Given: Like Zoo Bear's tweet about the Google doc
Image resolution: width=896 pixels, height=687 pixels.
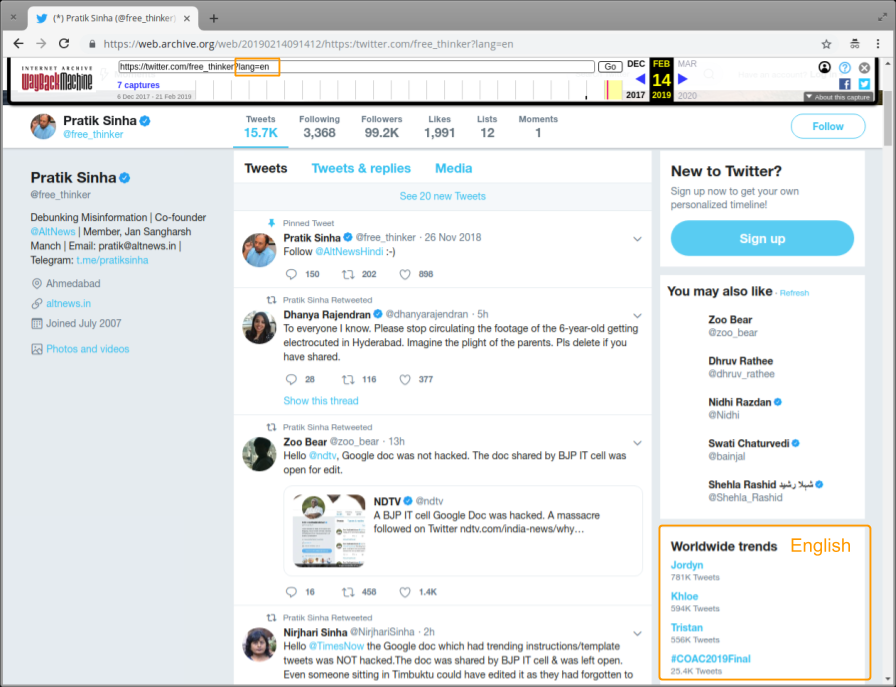Looking at the screenshot, I should (404, 591).
